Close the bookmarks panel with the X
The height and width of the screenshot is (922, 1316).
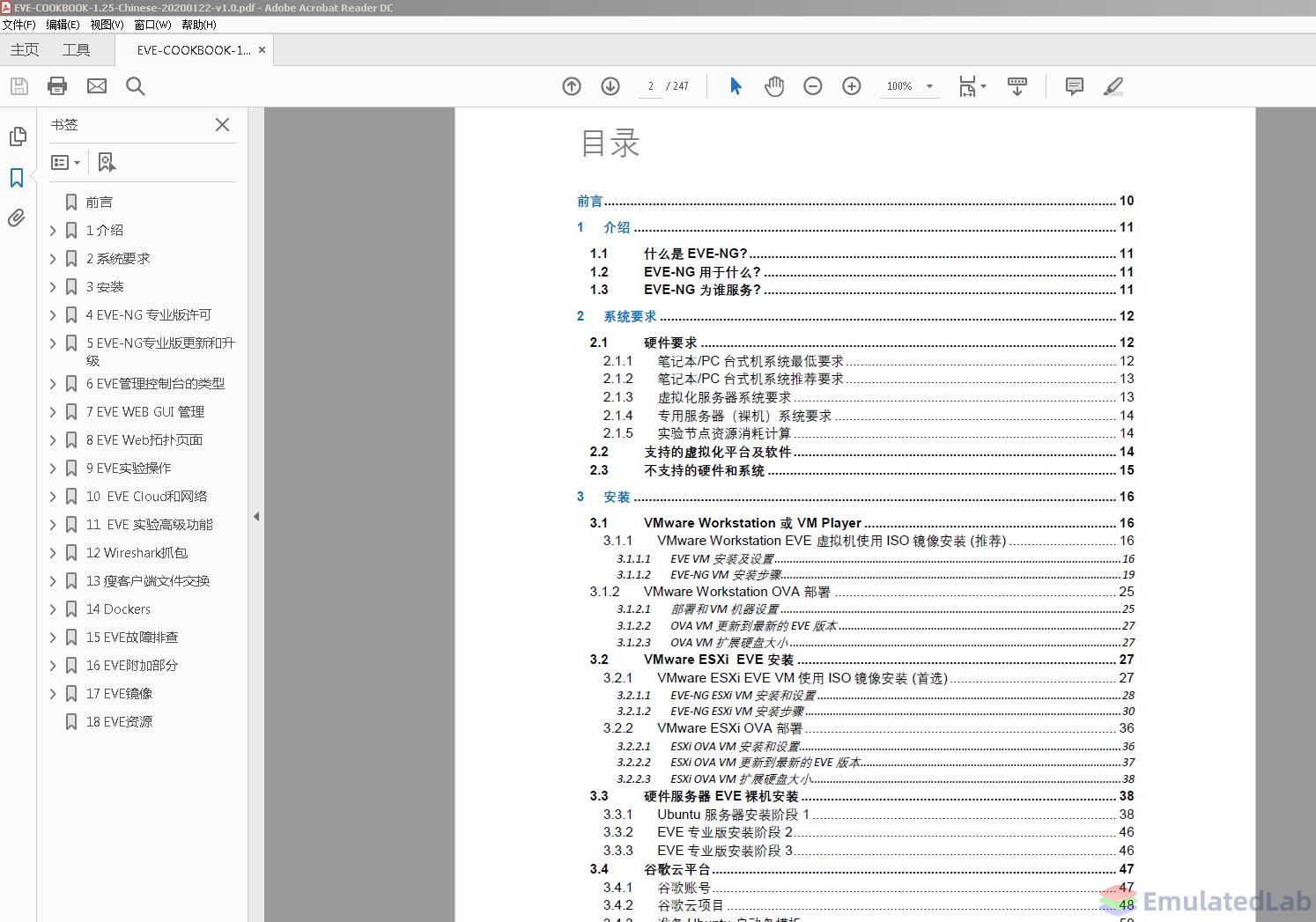pyautogui.click(x=222, y=125)
